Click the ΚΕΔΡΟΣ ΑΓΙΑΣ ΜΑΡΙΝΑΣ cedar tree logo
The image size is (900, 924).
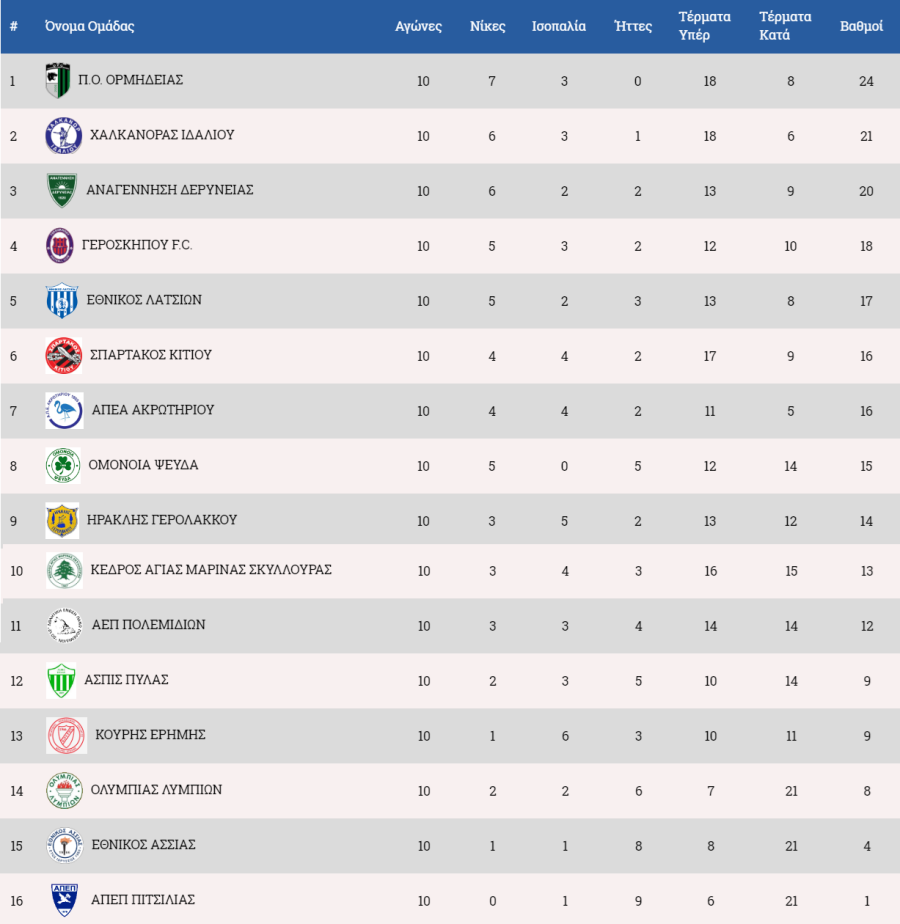point(64,570)
